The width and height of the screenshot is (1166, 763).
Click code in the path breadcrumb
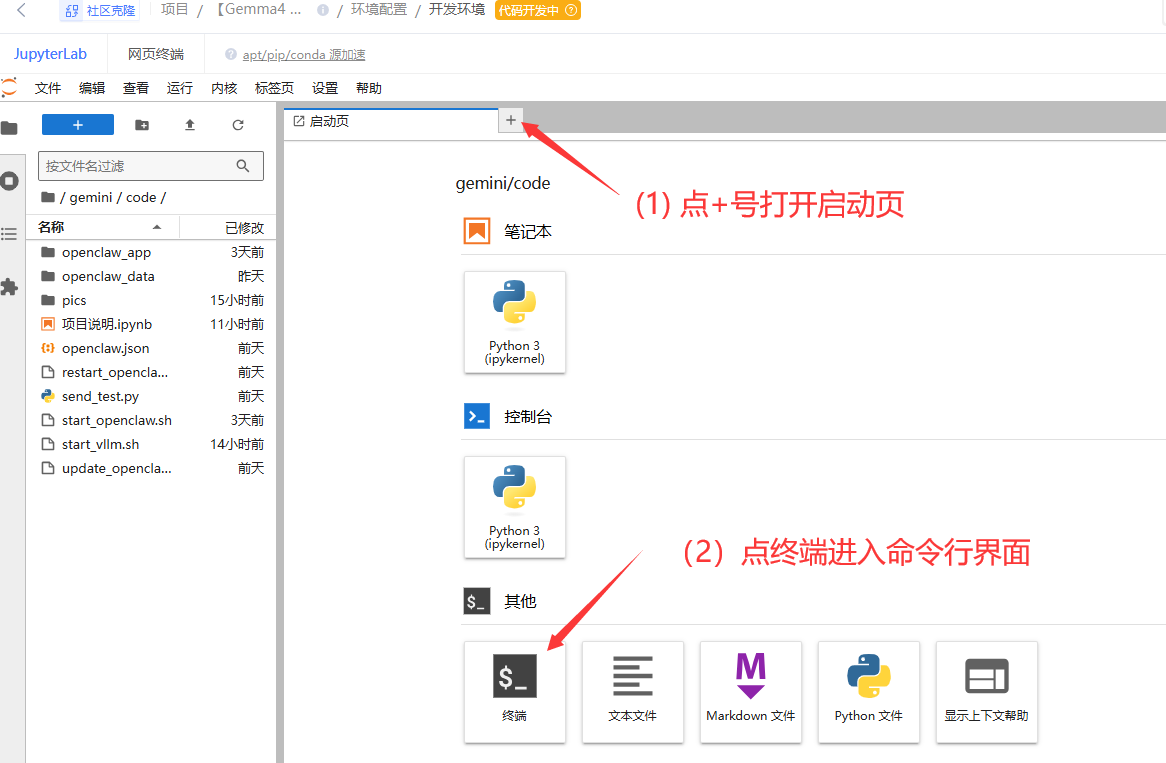point(141,197)
